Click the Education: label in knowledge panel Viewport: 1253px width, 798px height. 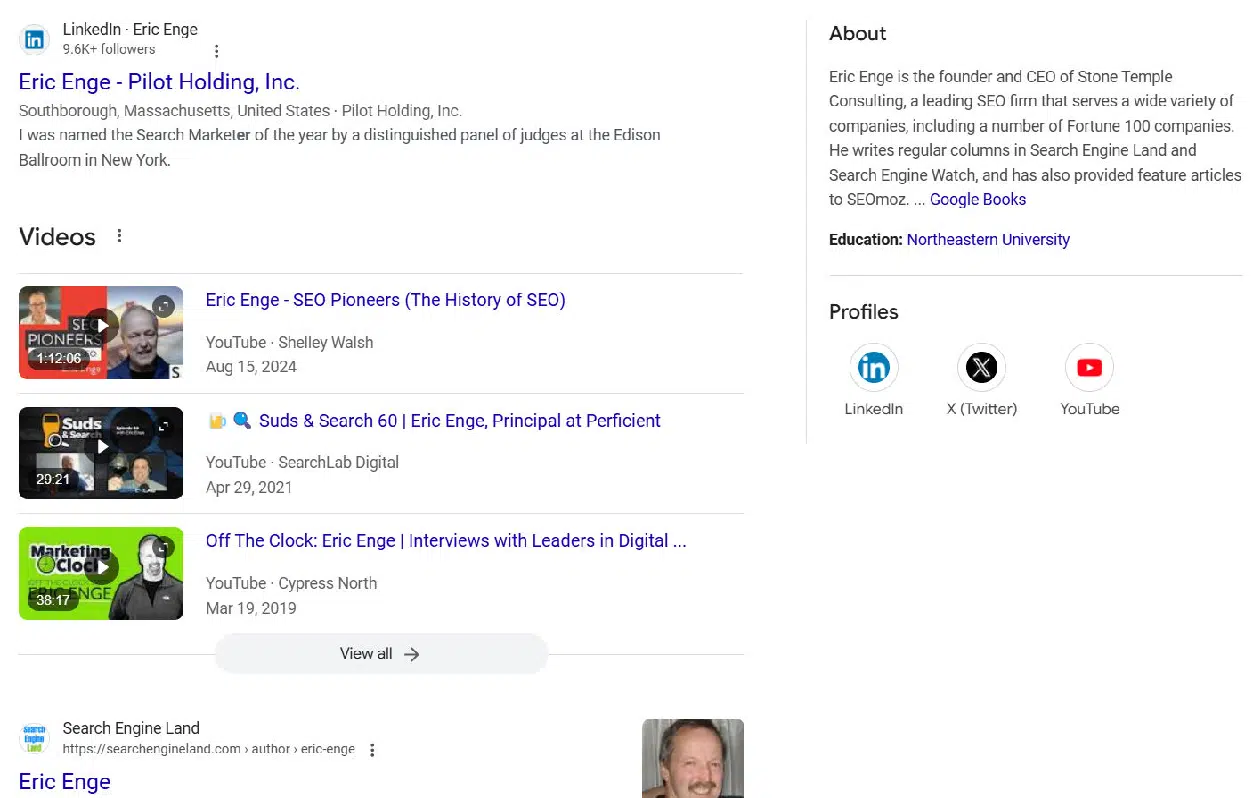(x=866, y=240)
